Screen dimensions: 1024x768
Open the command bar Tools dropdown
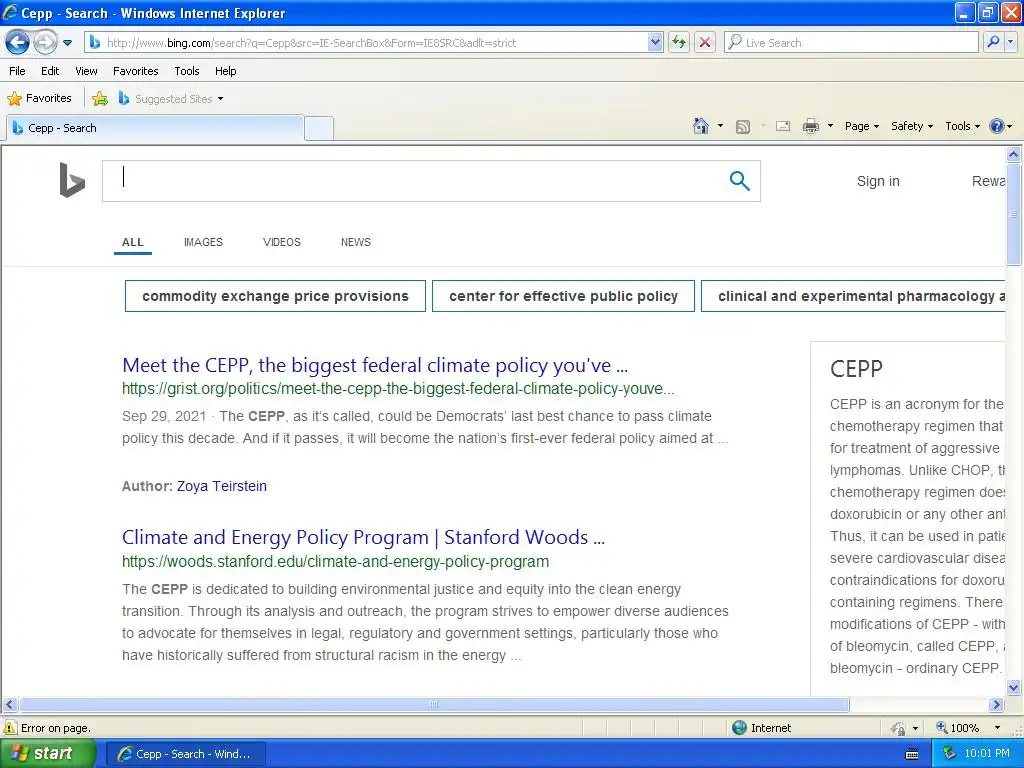pos(963,127)
